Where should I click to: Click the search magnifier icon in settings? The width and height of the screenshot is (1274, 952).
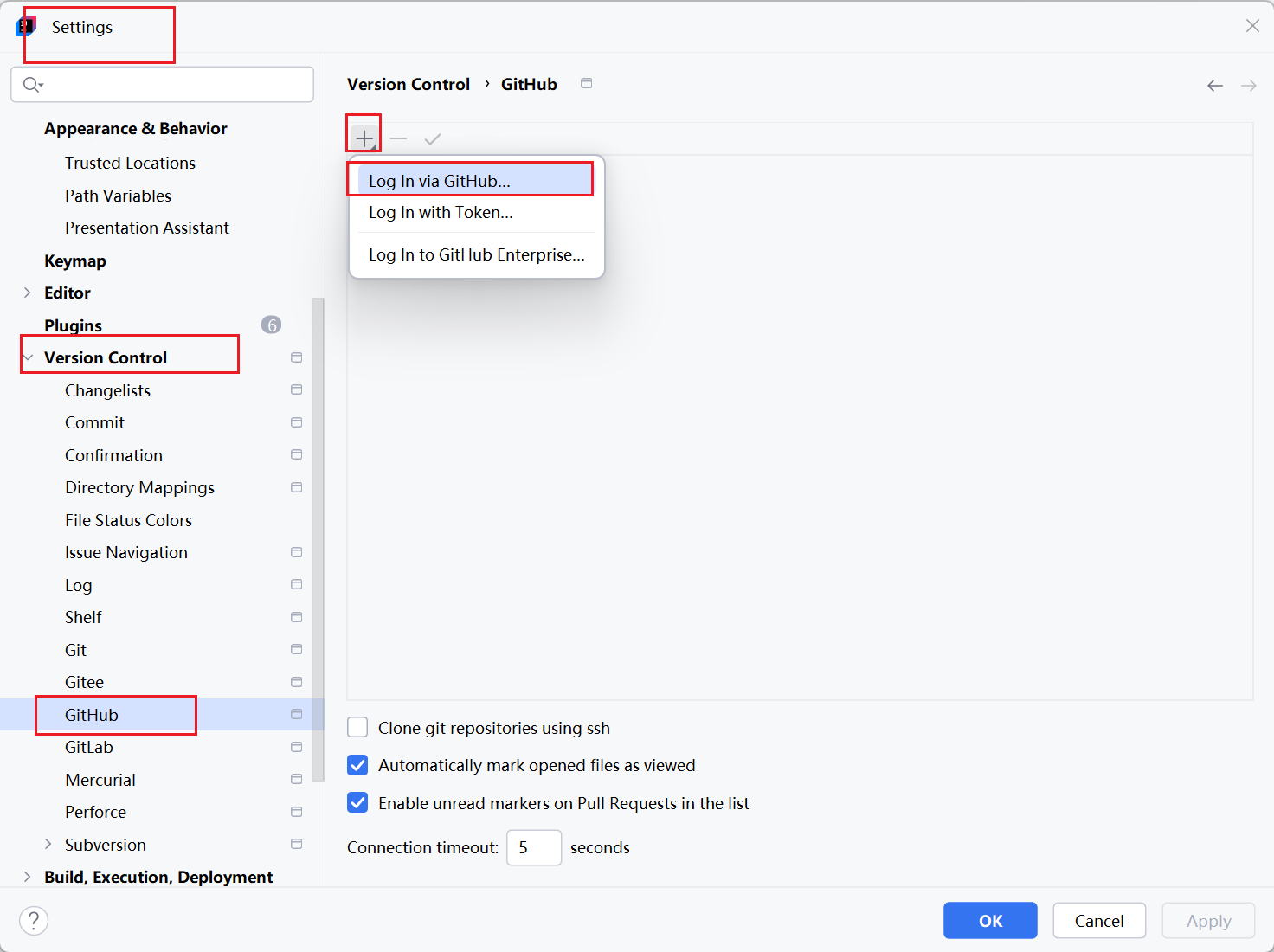pos(32,84)
